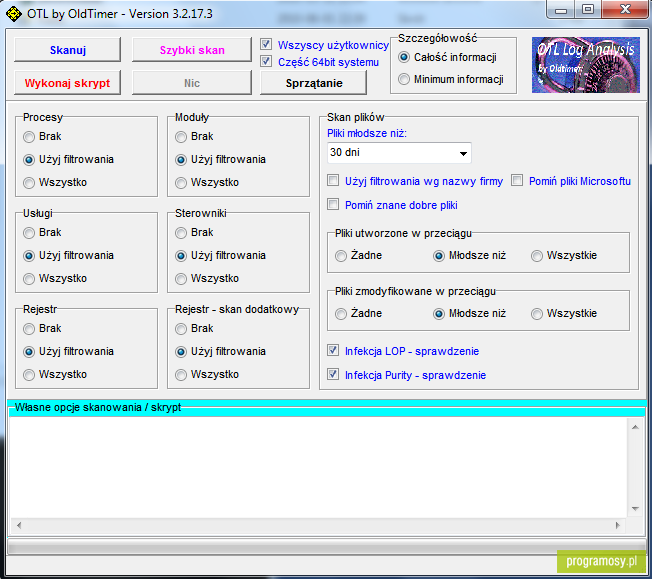This screenshot has height=579, width=652.
Task: Start a quick scan with Szybki skan
Action: pos(192,50)
